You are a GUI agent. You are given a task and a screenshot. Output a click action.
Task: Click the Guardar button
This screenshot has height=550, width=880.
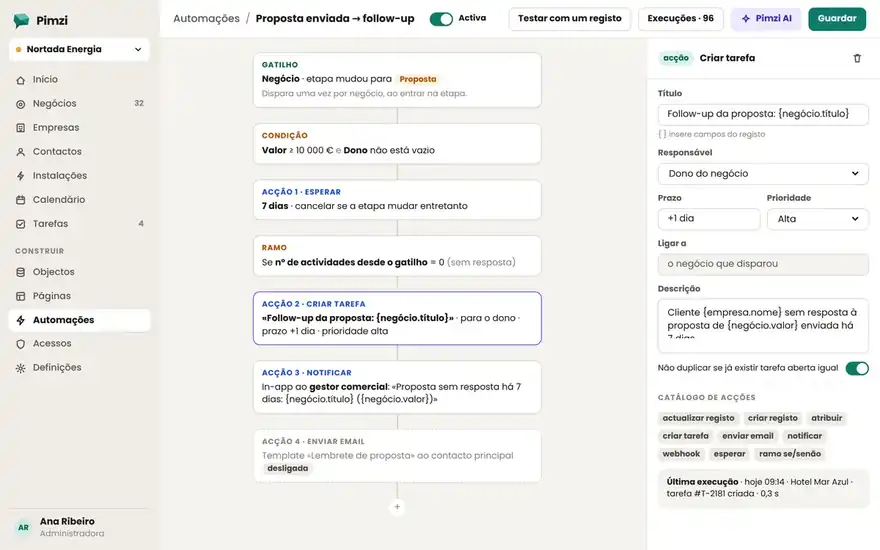pyautogui.click(x=837, y=19)
